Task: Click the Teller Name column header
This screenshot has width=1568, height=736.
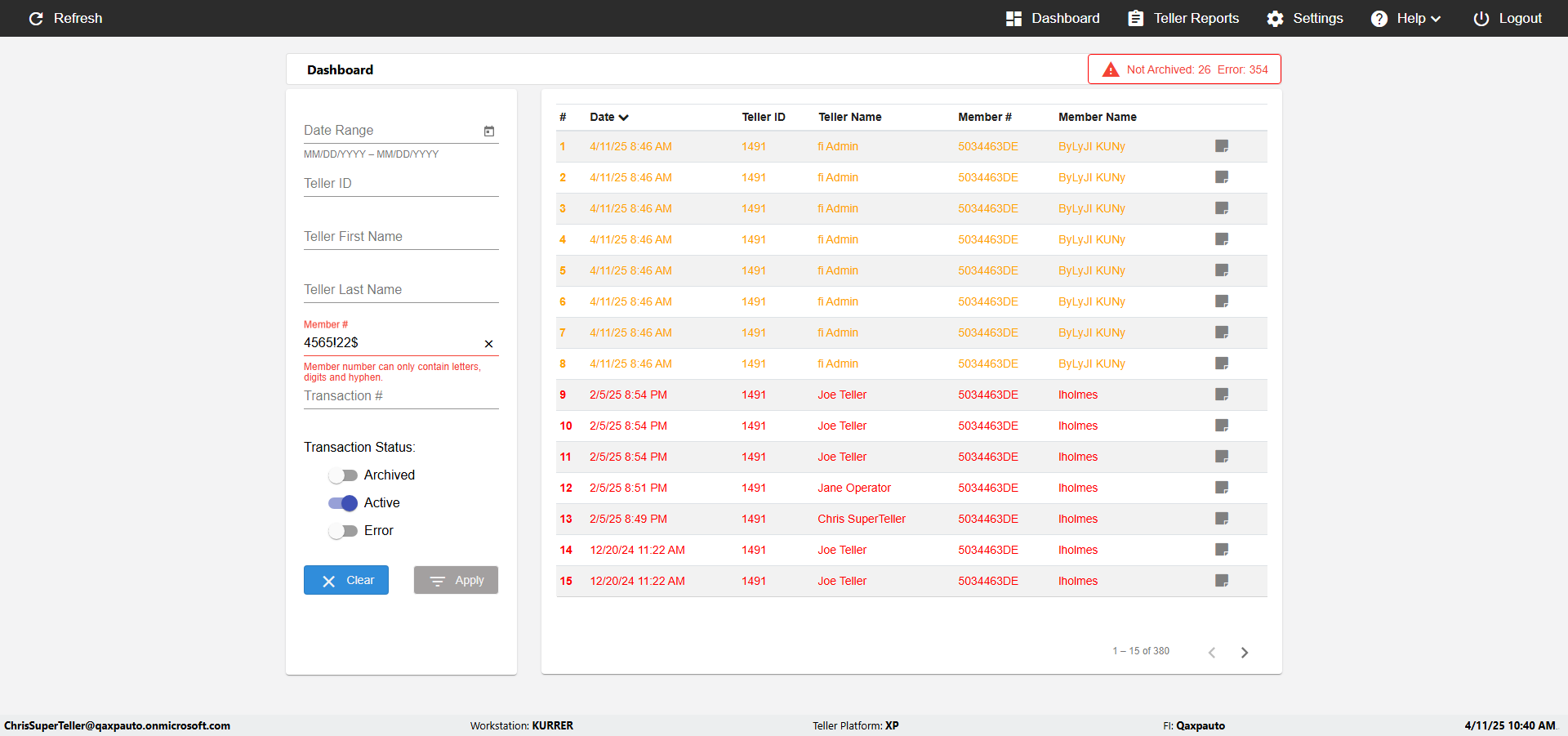Action: click(850, 117)
